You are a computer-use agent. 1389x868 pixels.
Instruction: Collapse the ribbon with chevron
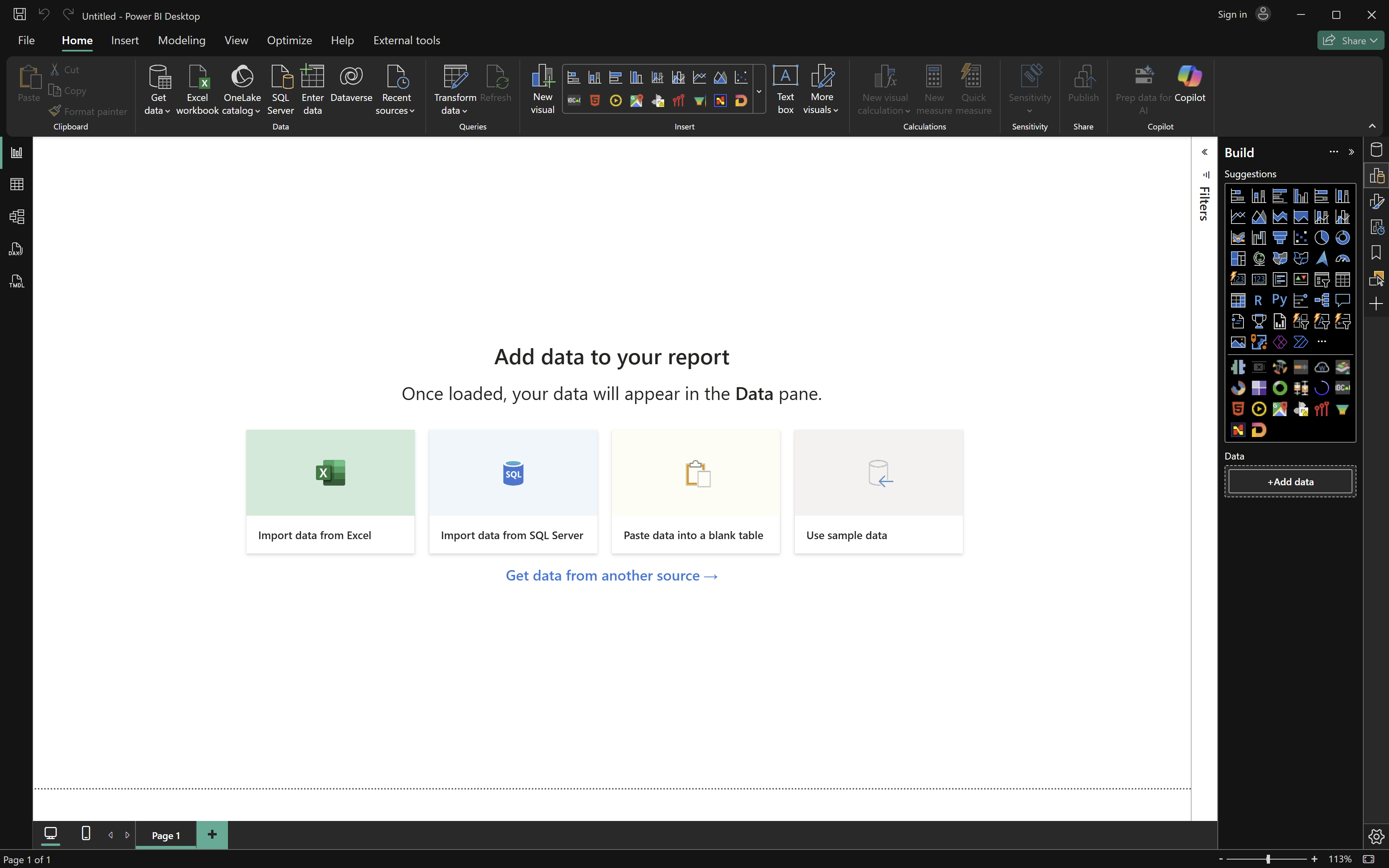click(x=1372, y=126)
